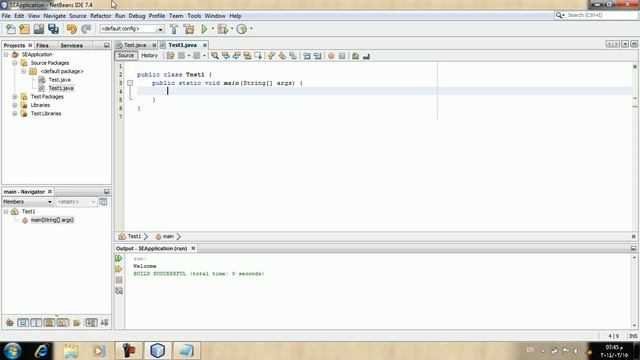Toggle Show Inherited Members in Navigator
The width and height of the screenshot is (640, 360).
(x=10, y=322)
